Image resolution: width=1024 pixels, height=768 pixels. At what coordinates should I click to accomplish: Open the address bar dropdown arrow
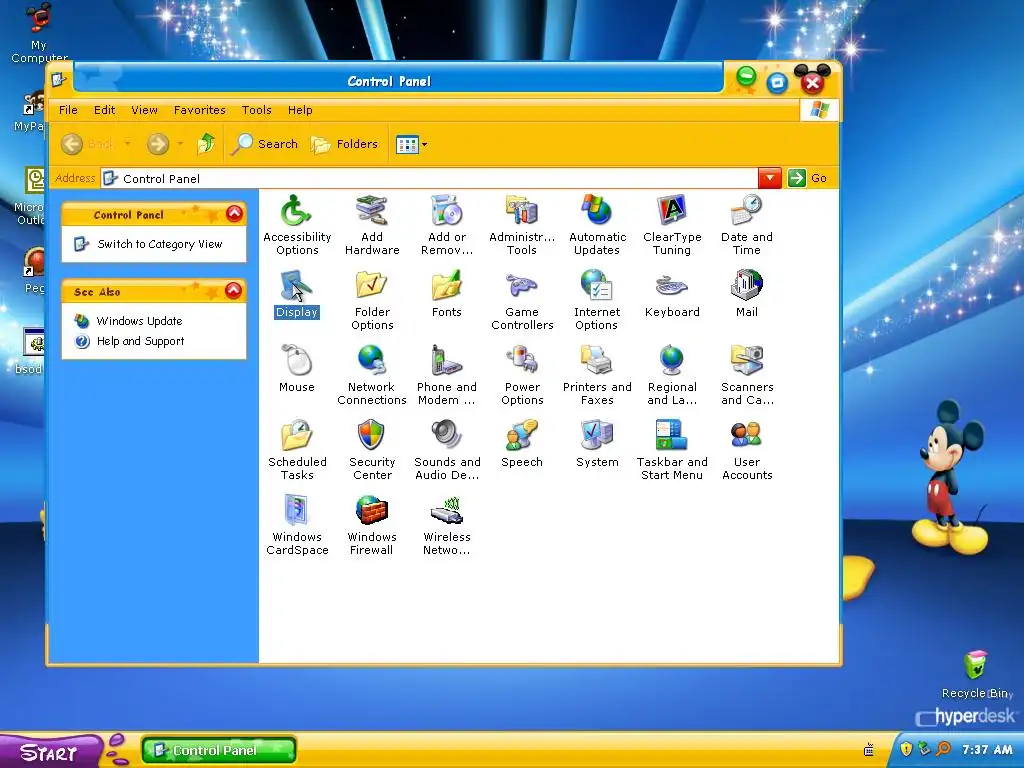click(770, 178)
